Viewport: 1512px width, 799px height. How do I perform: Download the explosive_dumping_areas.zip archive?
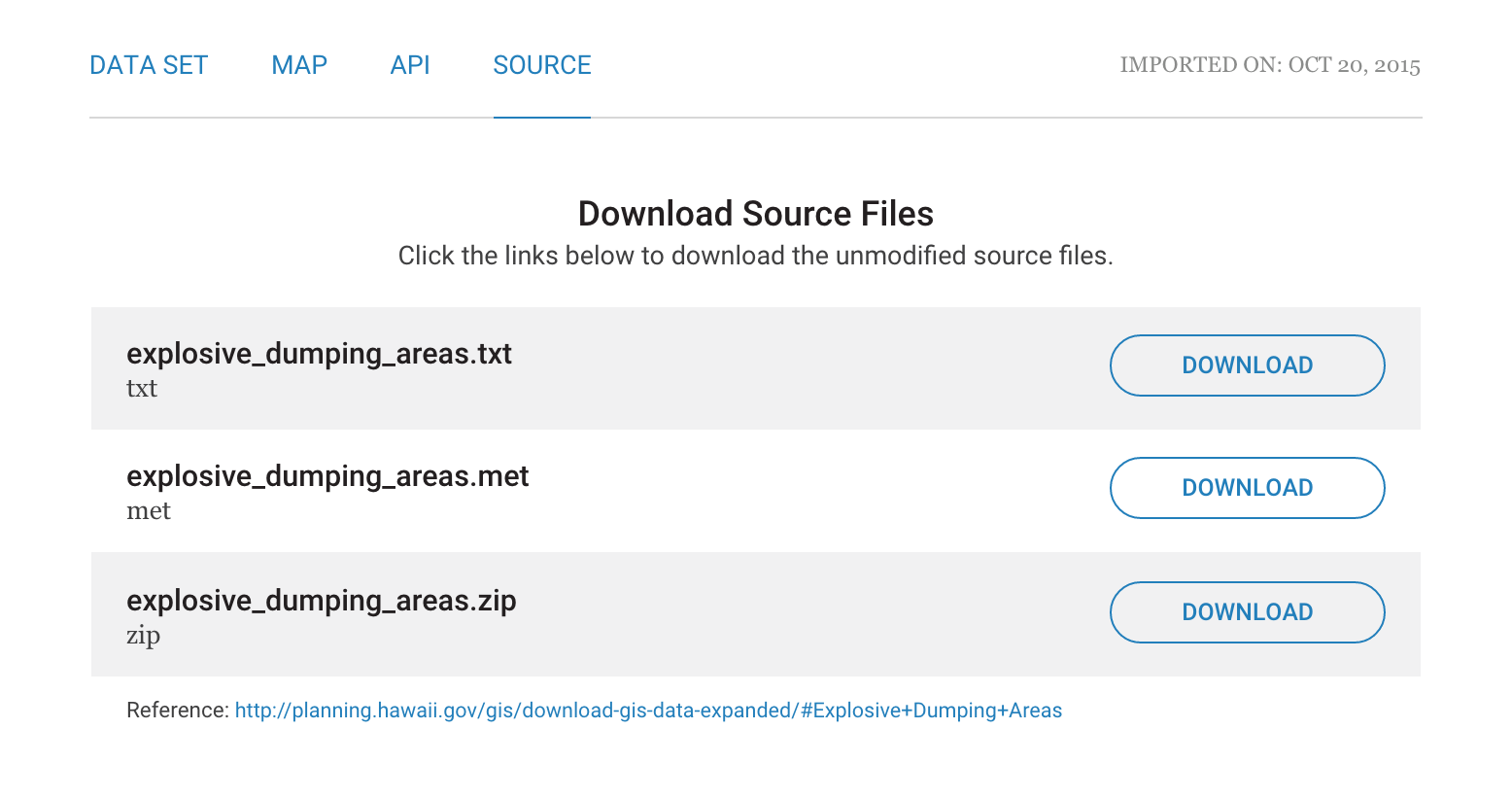pos(1247,612)
